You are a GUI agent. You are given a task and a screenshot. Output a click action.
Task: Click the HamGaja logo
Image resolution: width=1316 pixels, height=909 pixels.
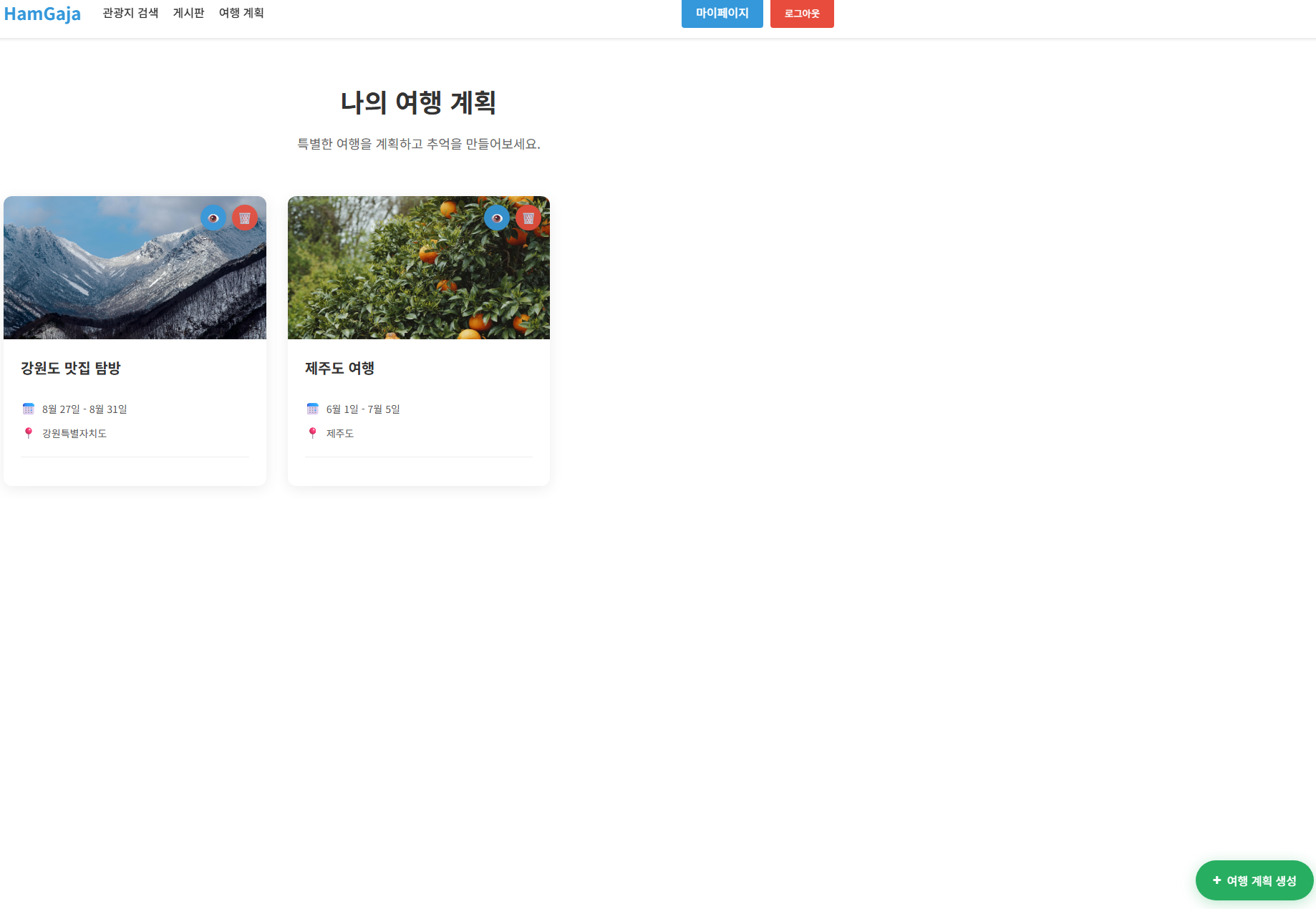pyautogui.click(x=42, y=14)
